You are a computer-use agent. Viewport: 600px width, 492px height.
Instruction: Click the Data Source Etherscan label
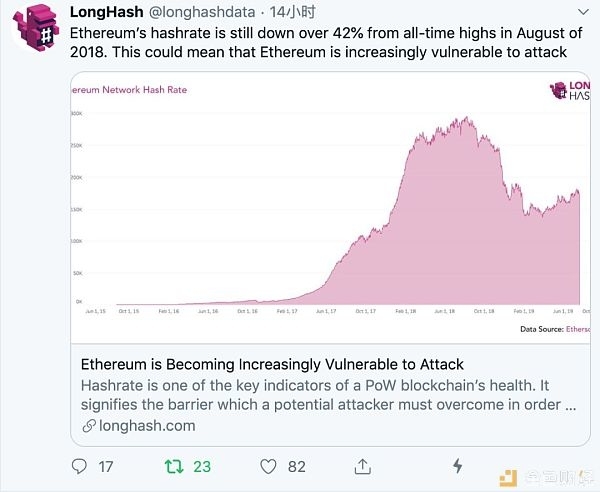(555, 329)
